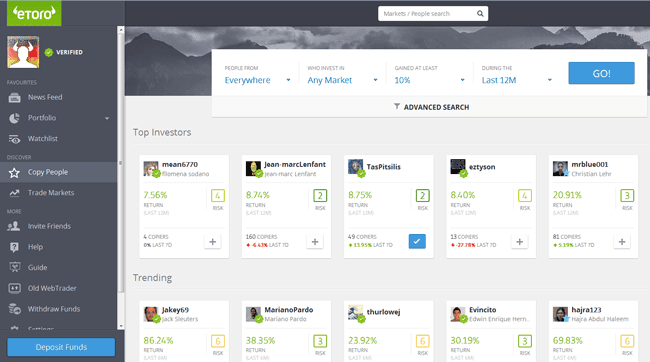Click the Markets / People search field
650x362 pixels.
point(433,14)
